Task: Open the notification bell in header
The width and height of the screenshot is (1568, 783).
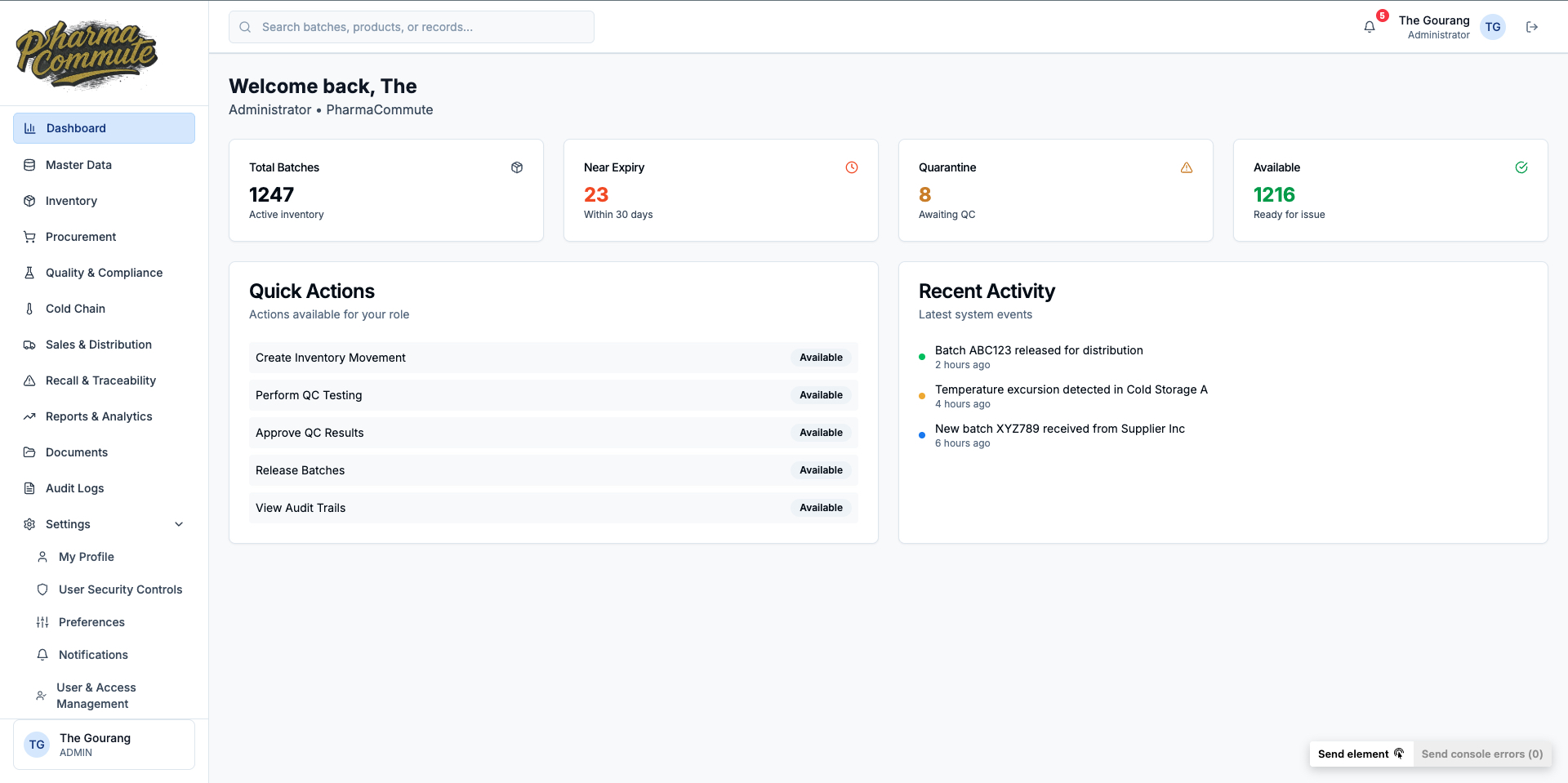Action: click(1370, 27)
